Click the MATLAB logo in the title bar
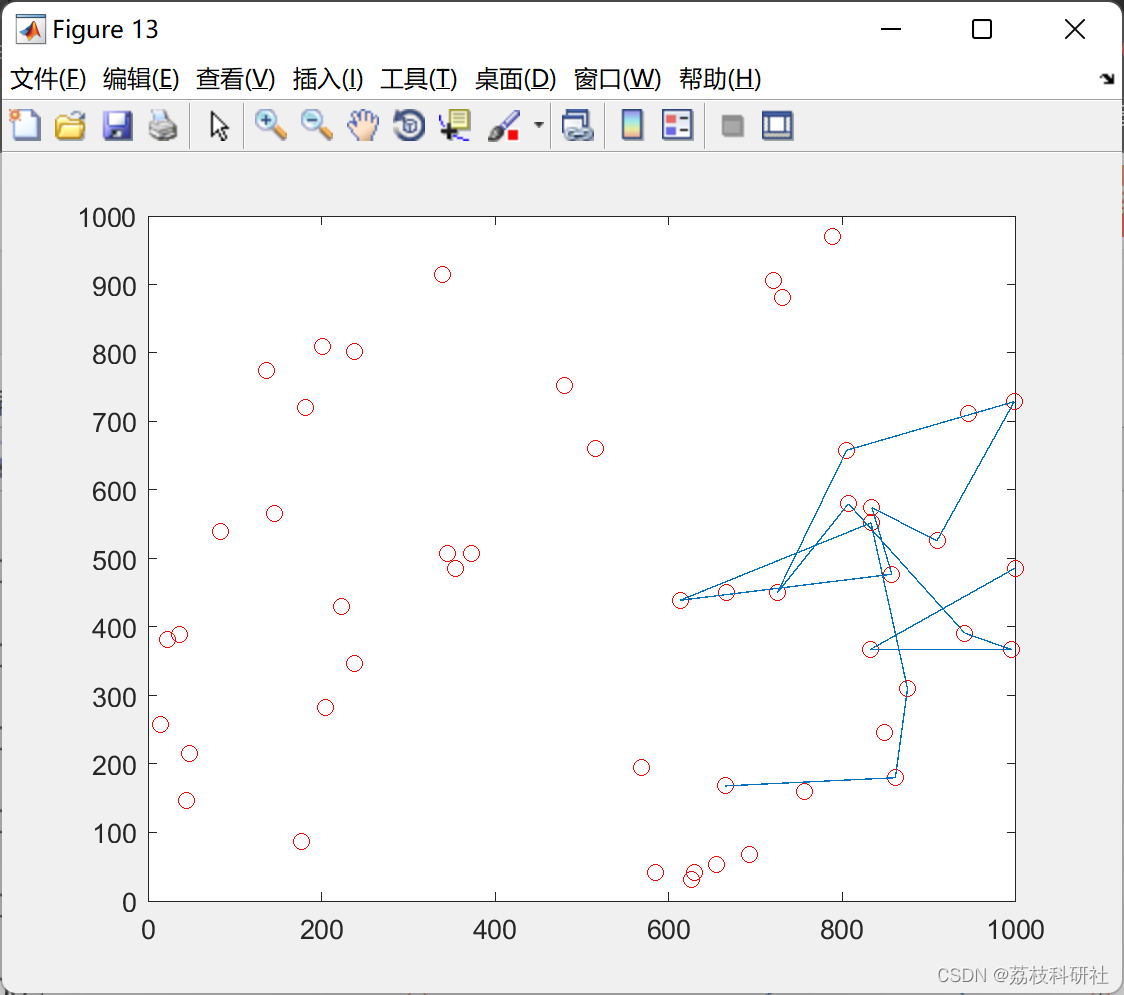 (x=31, y=29)
